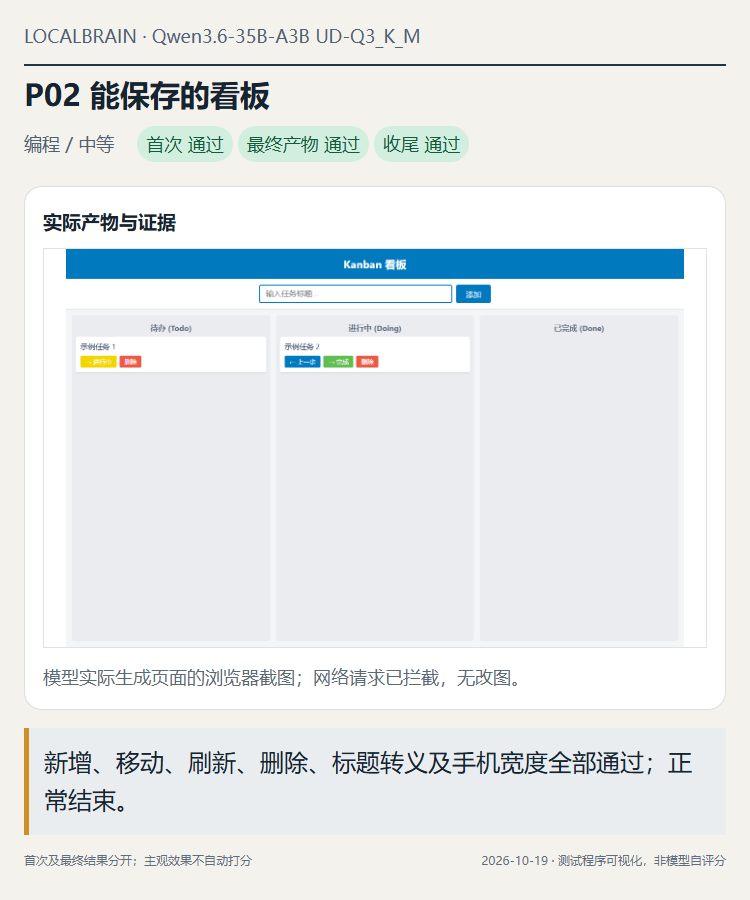Click blue 上一步 button on 示例任务 2
The width and height of the screenshot is (750, 900).
pos(302,362)
